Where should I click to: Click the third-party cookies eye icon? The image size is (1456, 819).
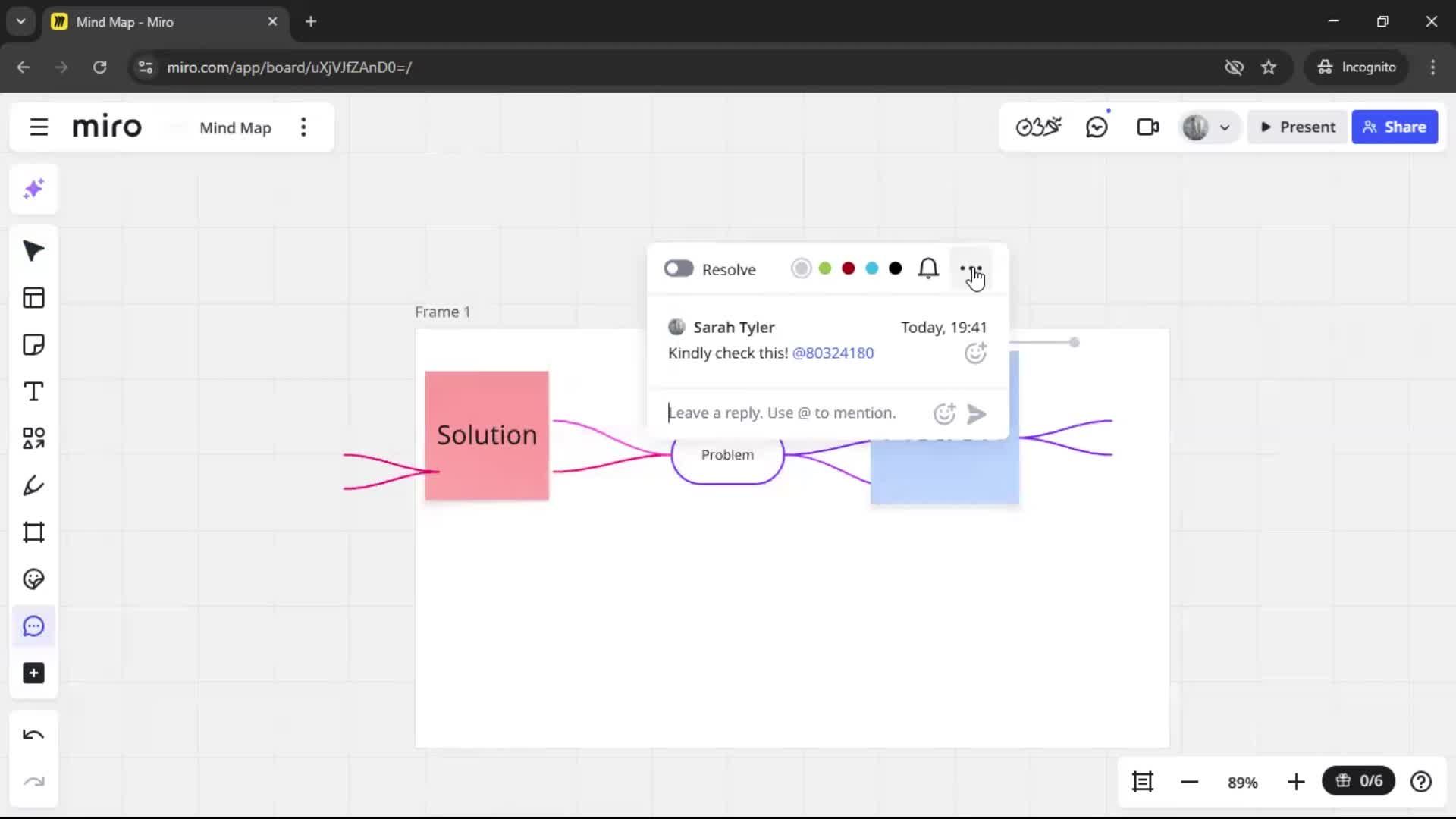coord(1234,67)
